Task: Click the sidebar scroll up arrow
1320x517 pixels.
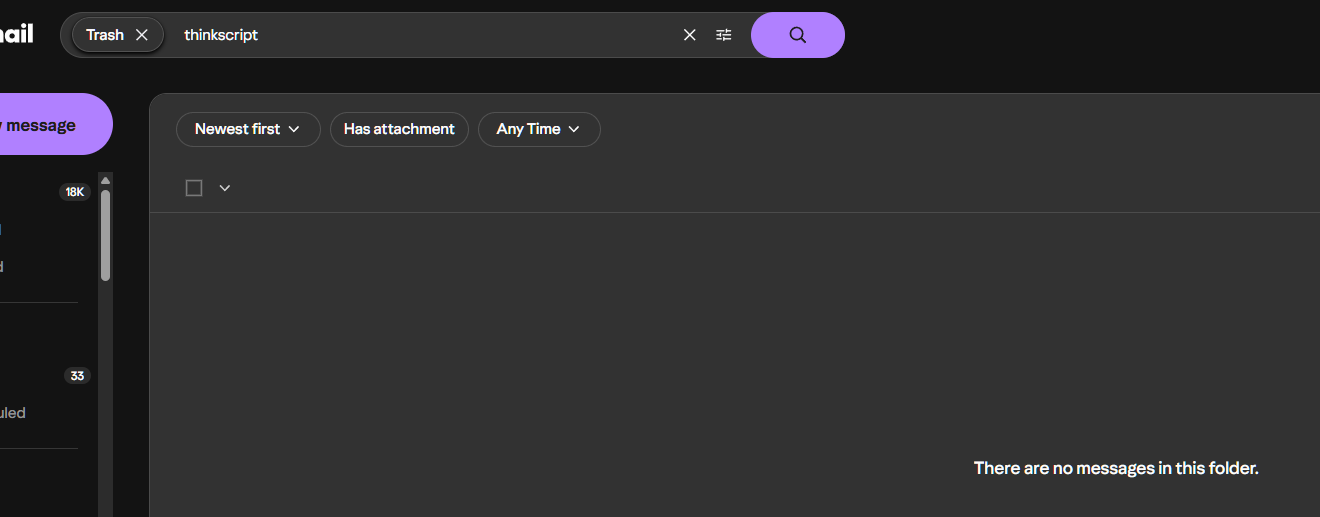Action: pos(105,180)
